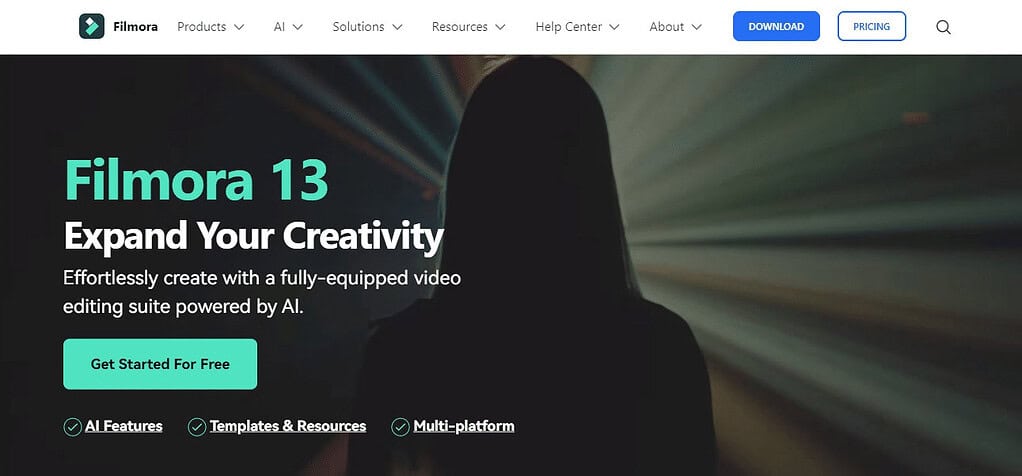Click the blue DOWNLOAD button

(x=776, y=26)
